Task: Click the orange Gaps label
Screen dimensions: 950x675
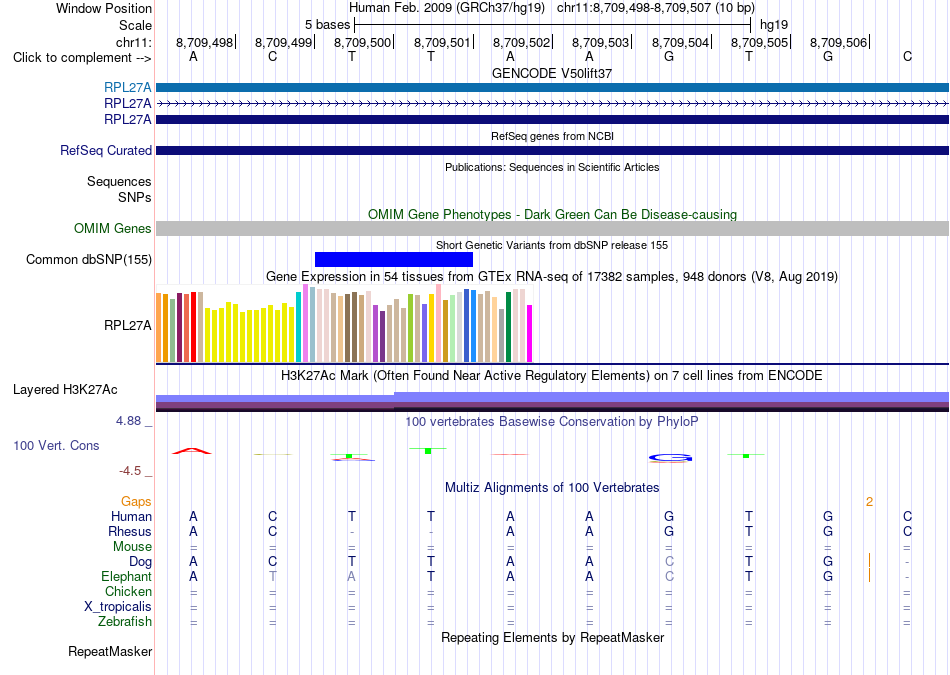Action: tap(136, 501)
